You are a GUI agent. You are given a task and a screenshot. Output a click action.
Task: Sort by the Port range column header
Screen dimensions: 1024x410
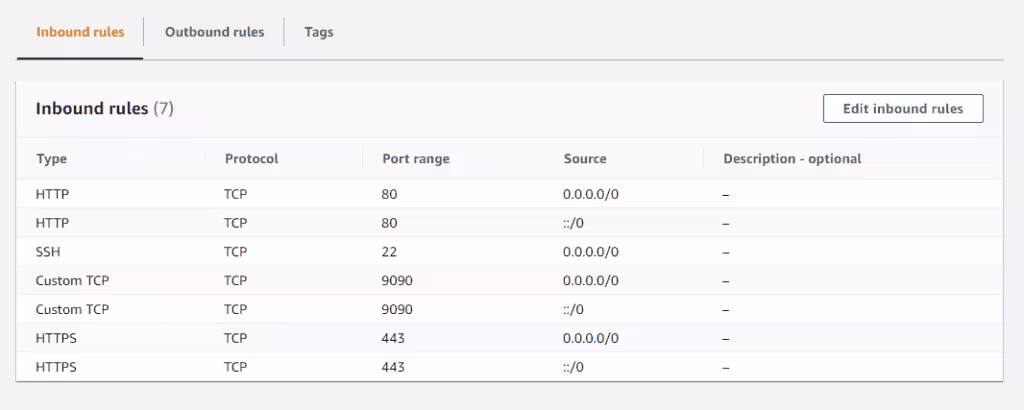coord(416,158)
